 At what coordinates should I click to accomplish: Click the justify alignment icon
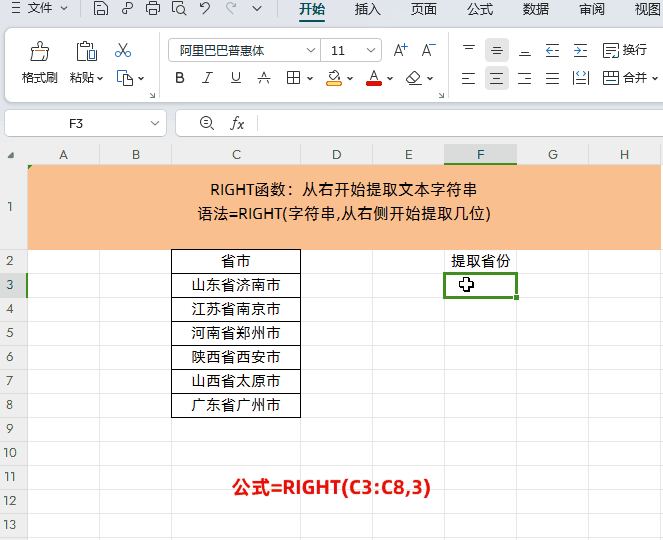(553, 78)
